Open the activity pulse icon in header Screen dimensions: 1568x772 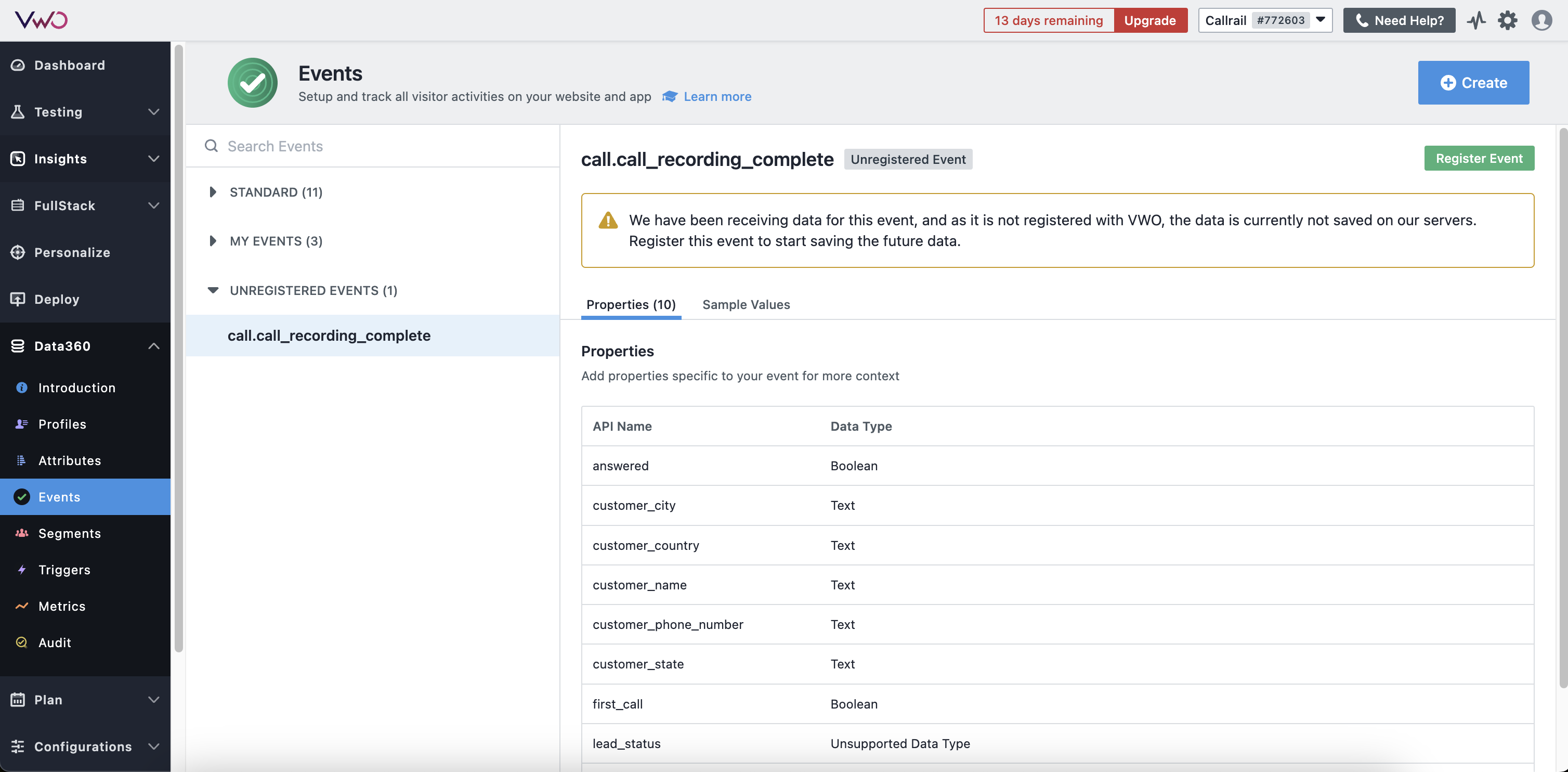coord(1475,20)
